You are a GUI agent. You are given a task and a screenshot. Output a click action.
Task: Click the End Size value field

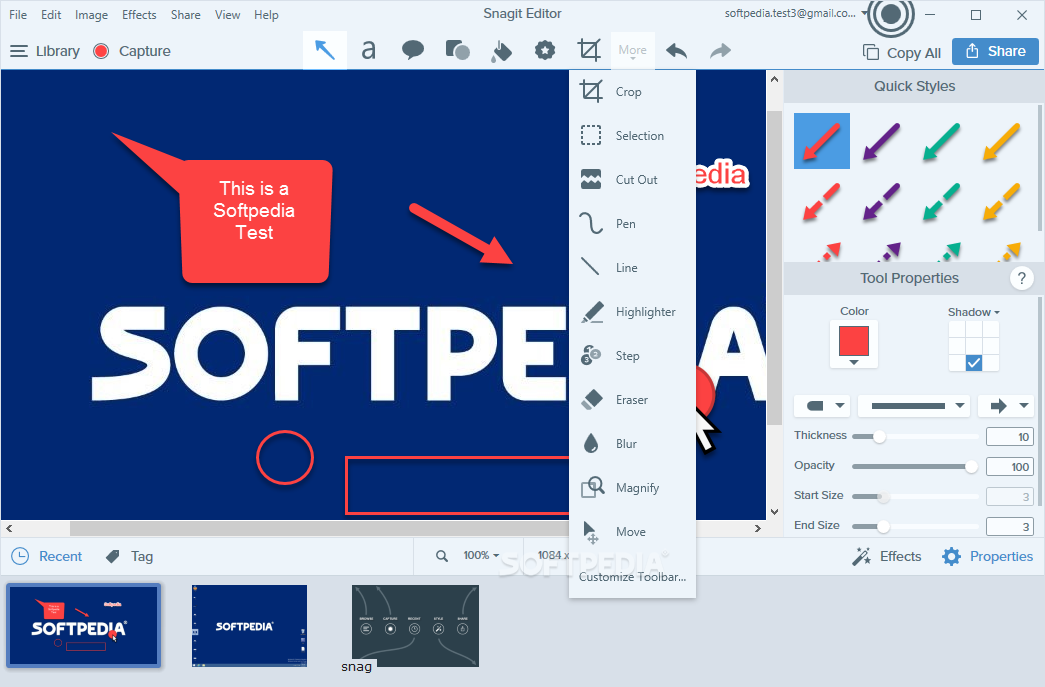pos(1010,526)
